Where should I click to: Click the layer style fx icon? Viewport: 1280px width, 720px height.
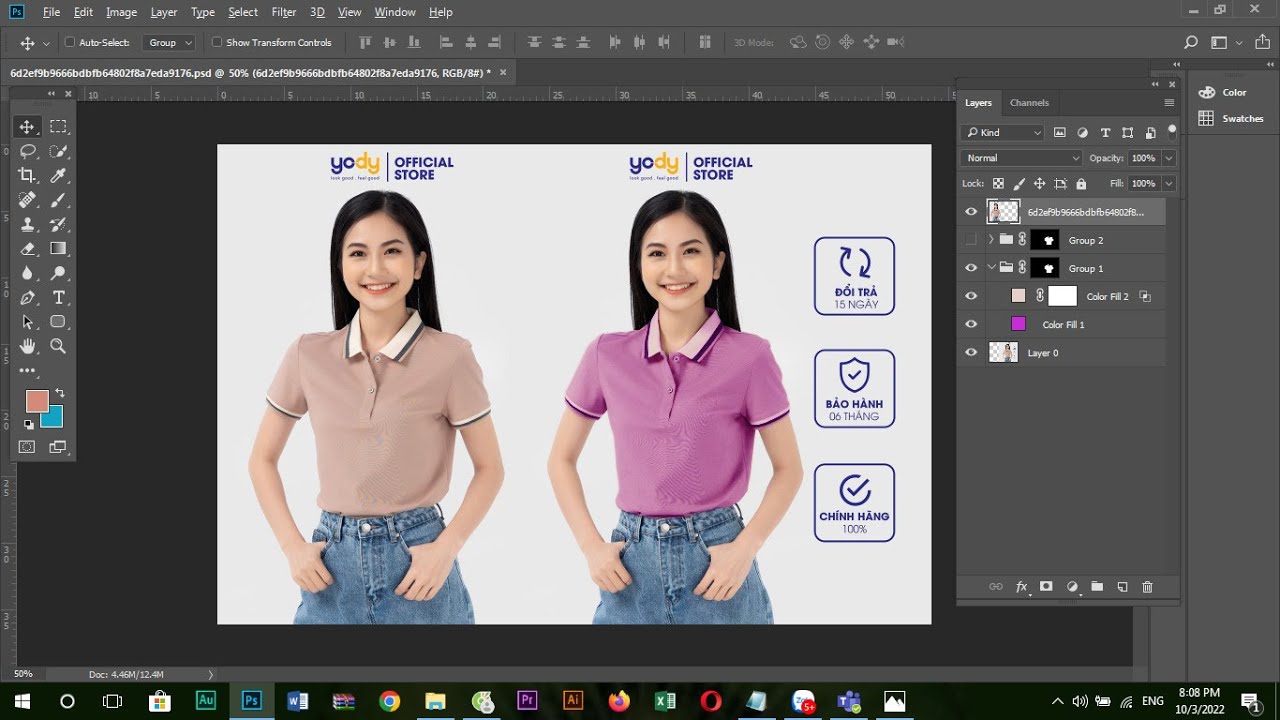coord(1022,587)
